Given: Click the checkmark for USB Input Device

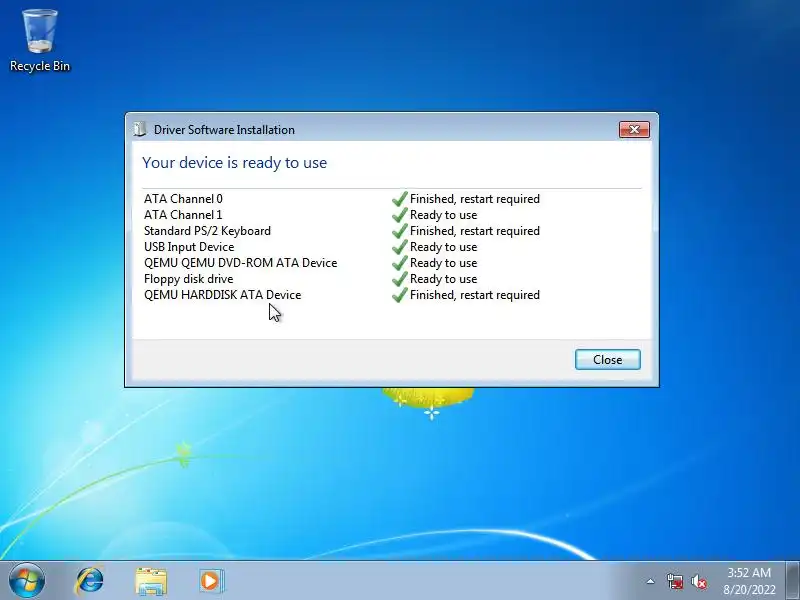Looking at the screenshot, I should (x=399, y=246).
